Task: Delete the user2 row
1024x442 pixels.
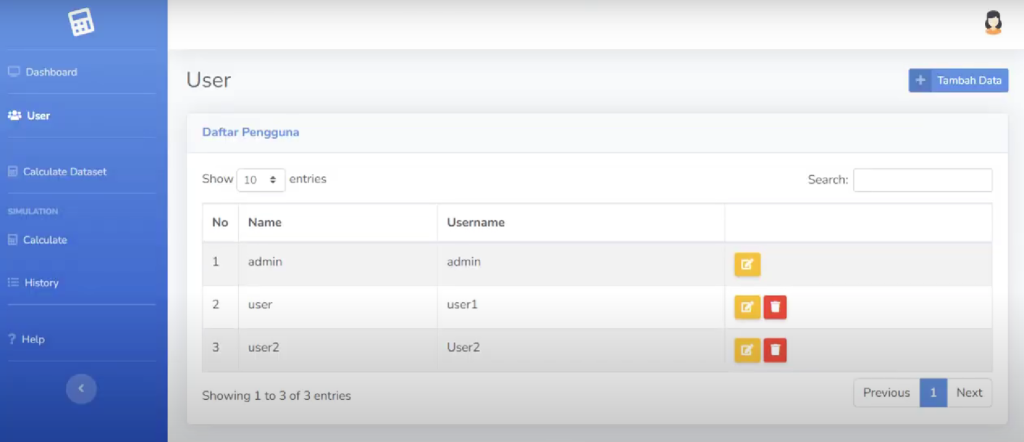Action: (x=775, y=350)
